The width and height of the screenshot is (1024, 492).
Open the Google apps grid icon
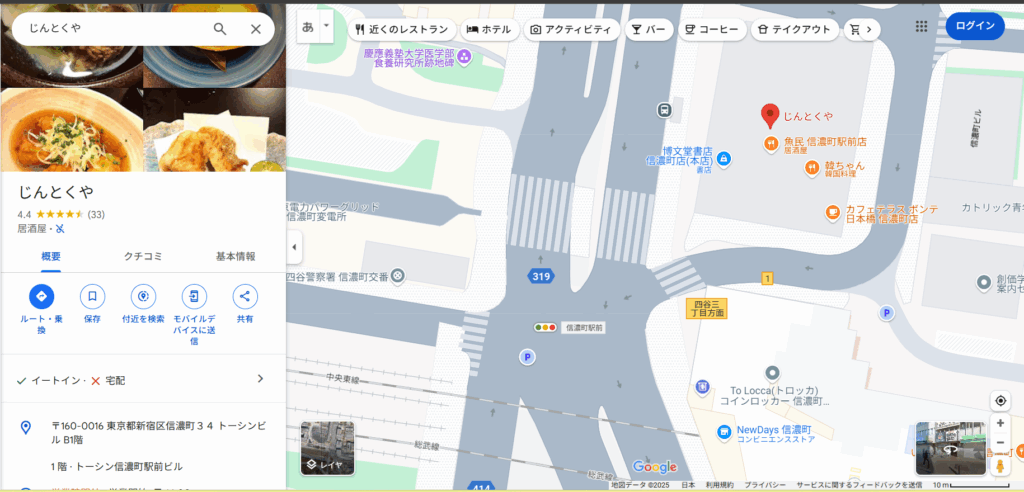921,26
